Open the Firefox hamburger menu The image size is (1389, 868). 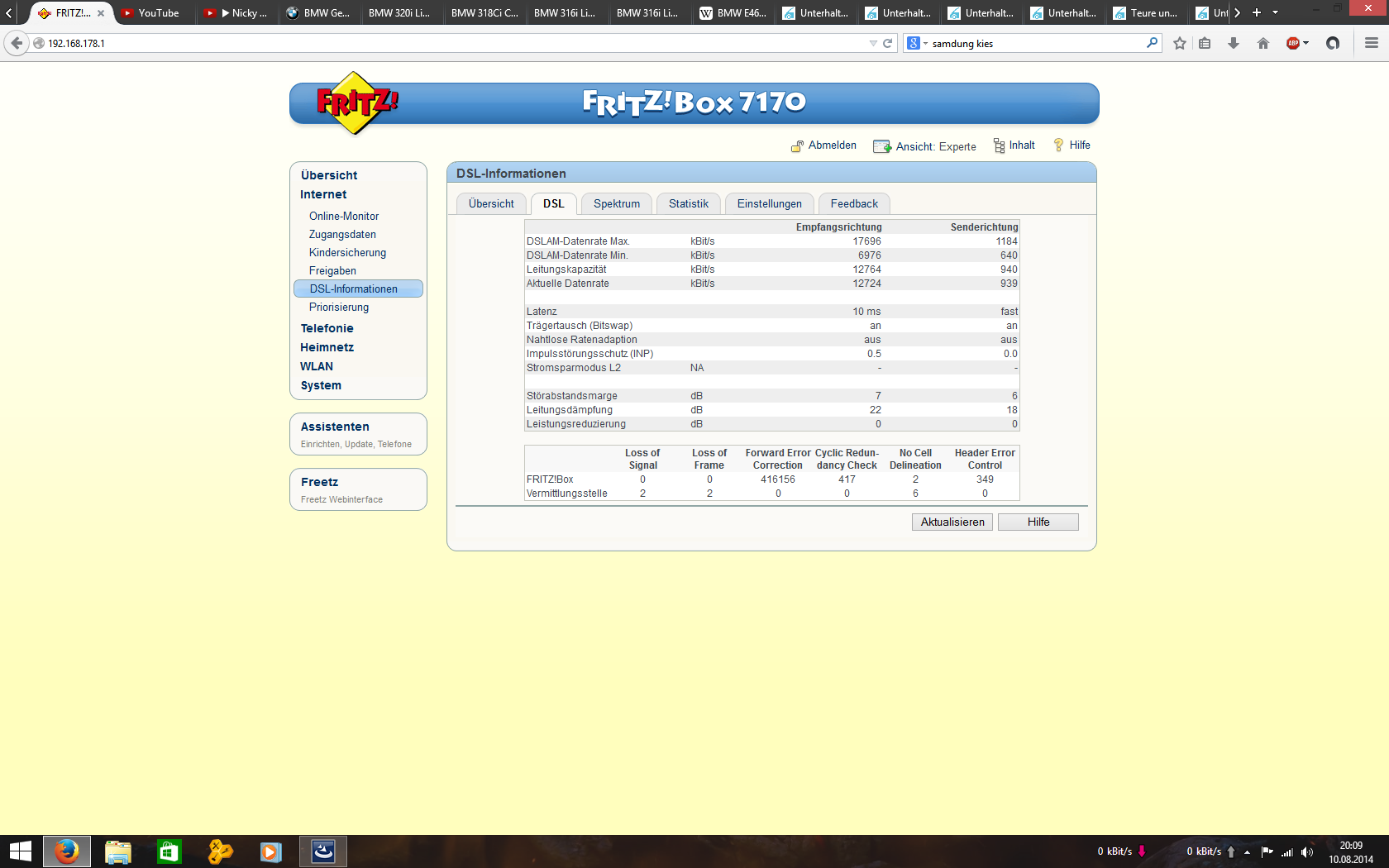pyautogui.click(x=1372, y=43)
